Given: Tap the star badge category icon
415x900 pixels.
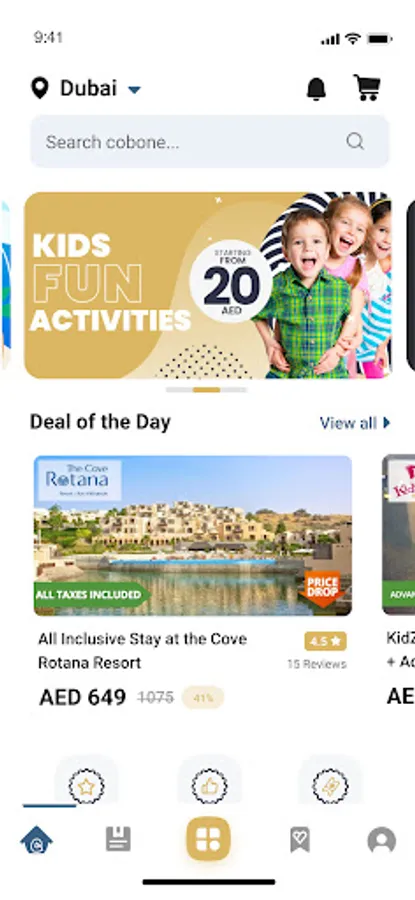Looking at the screenshot, I should (x=86, y=786).
